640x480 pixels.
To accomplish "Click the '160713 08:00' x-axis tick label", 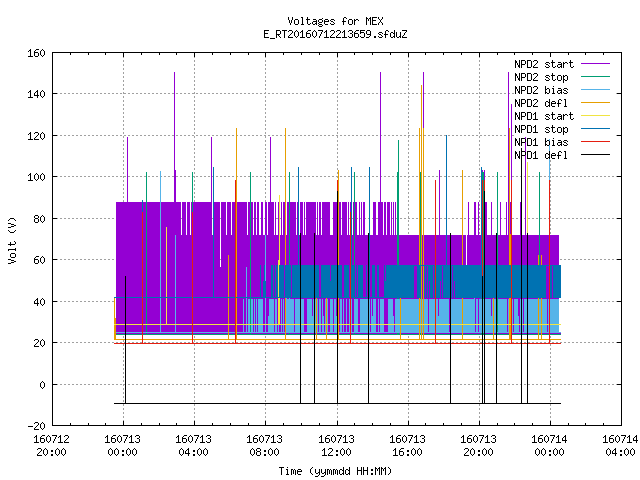I will point(264,446).
